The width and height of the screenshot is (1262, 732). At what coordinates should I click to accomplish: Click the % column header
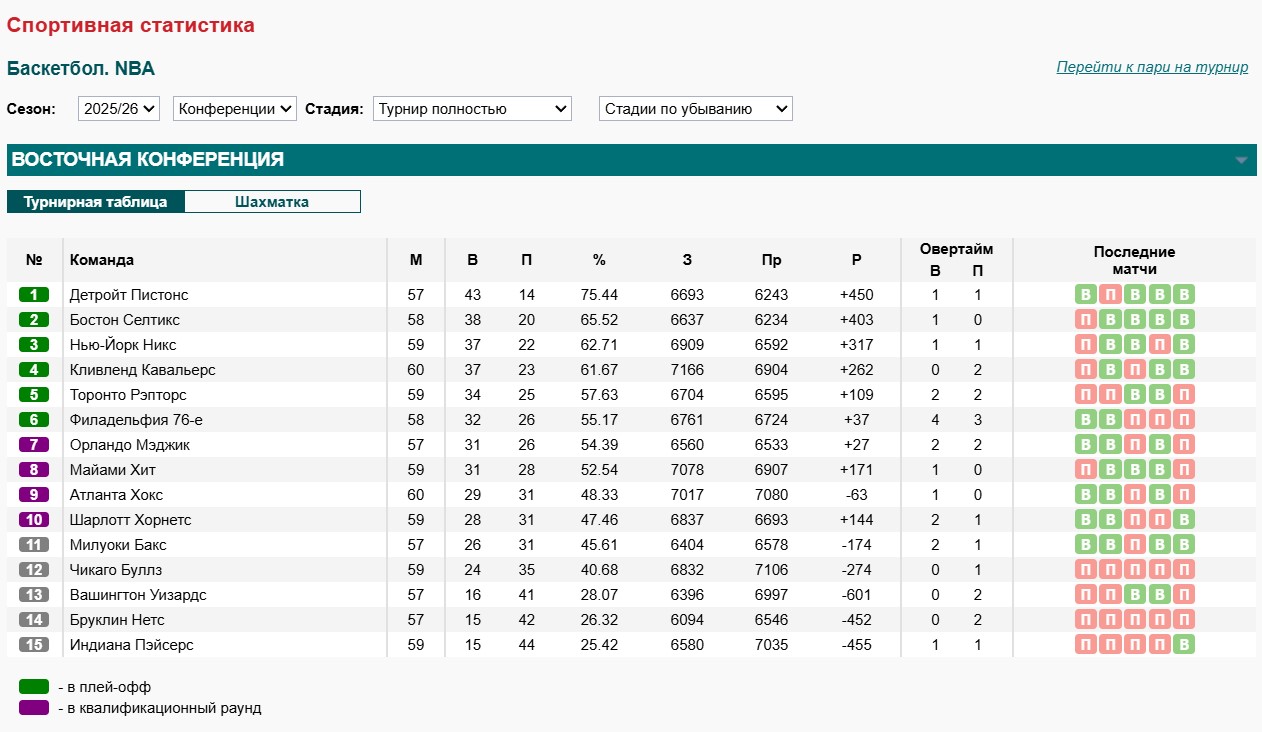[x=599, y=260]
